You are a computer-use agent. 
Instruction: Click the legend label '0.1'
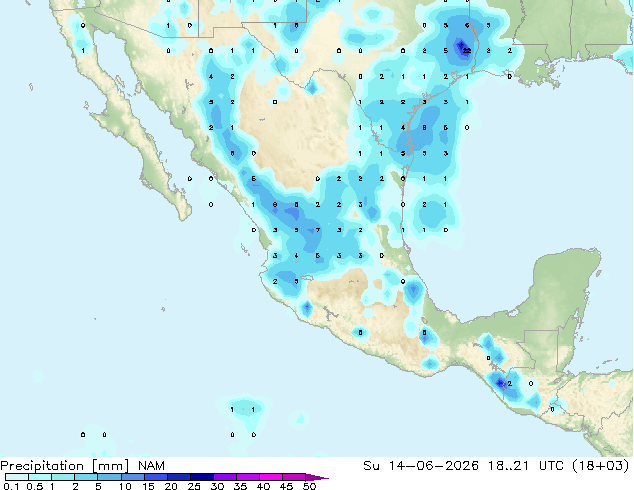[9, 486]
